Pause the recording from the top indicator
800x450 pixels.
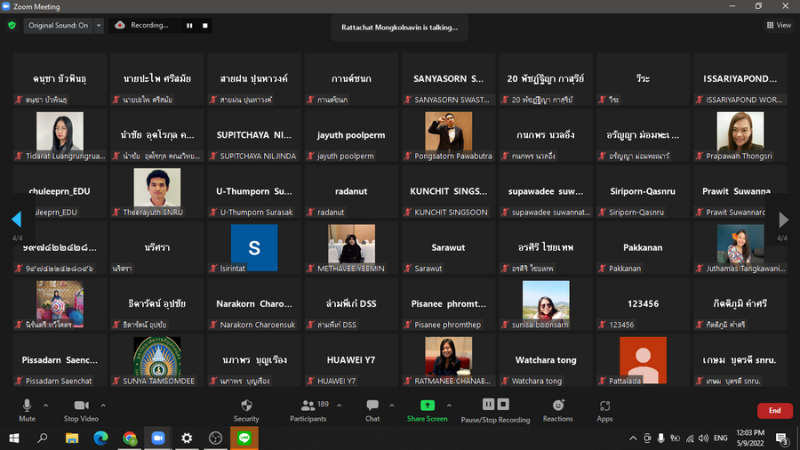(x=189, y=25)
